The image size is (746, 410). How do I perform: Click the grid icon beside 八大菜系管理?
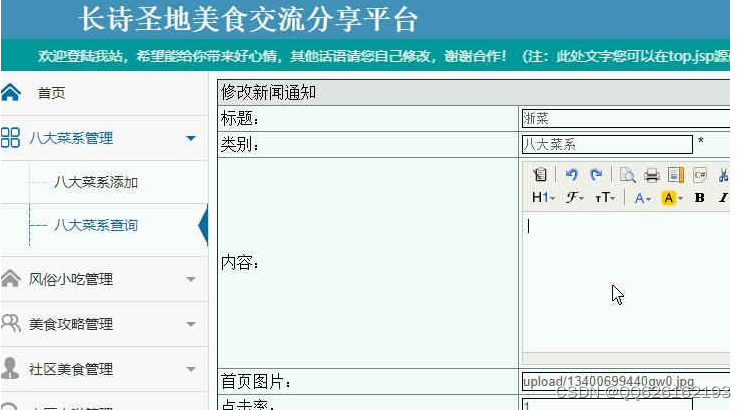click(x=10, y=138)
